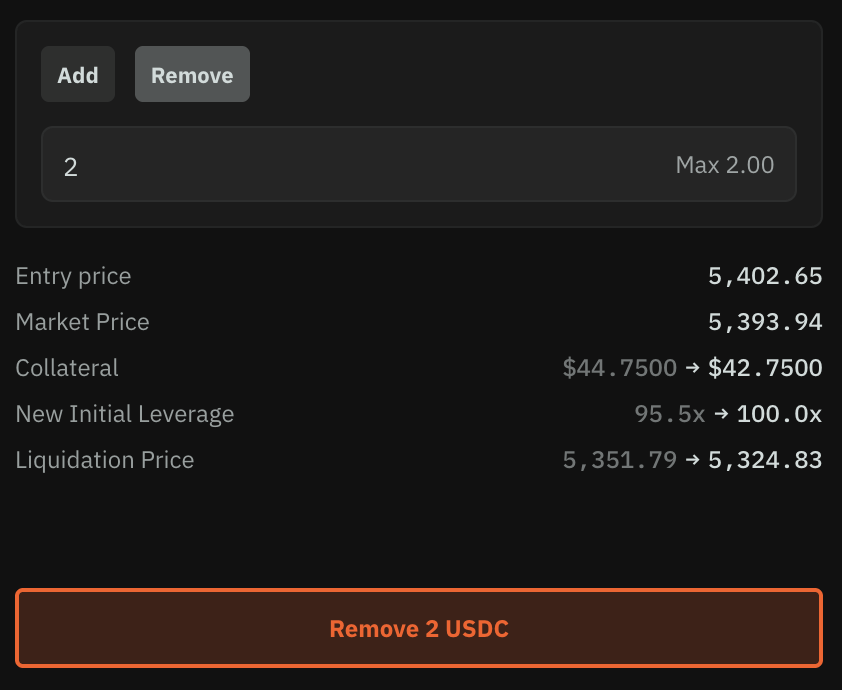842x690 pixels.
Task: Click the arrow between leverage values
Action: click(721, 415)
